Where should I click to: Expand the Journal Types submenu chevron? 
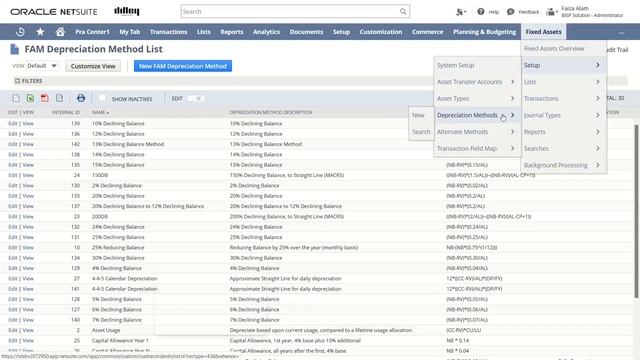598,115
